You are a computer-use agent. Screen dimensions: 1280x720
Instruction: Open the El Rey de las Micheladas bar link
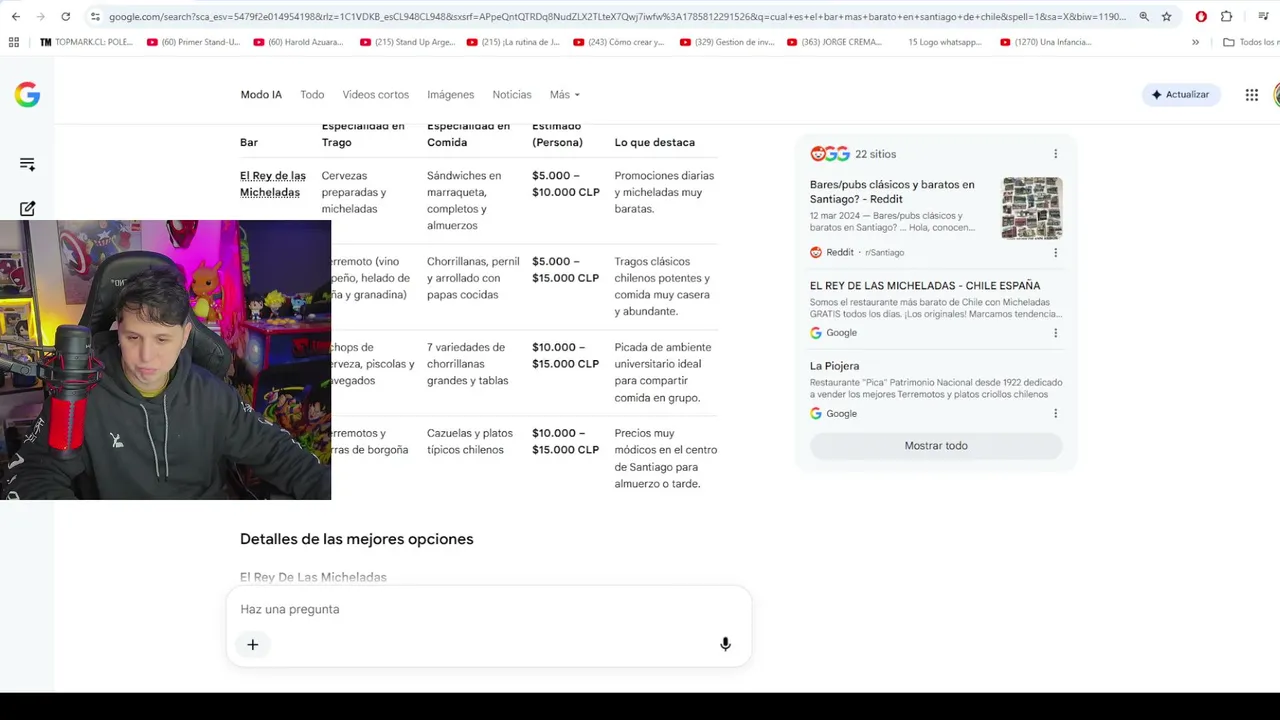click(273, 184)
